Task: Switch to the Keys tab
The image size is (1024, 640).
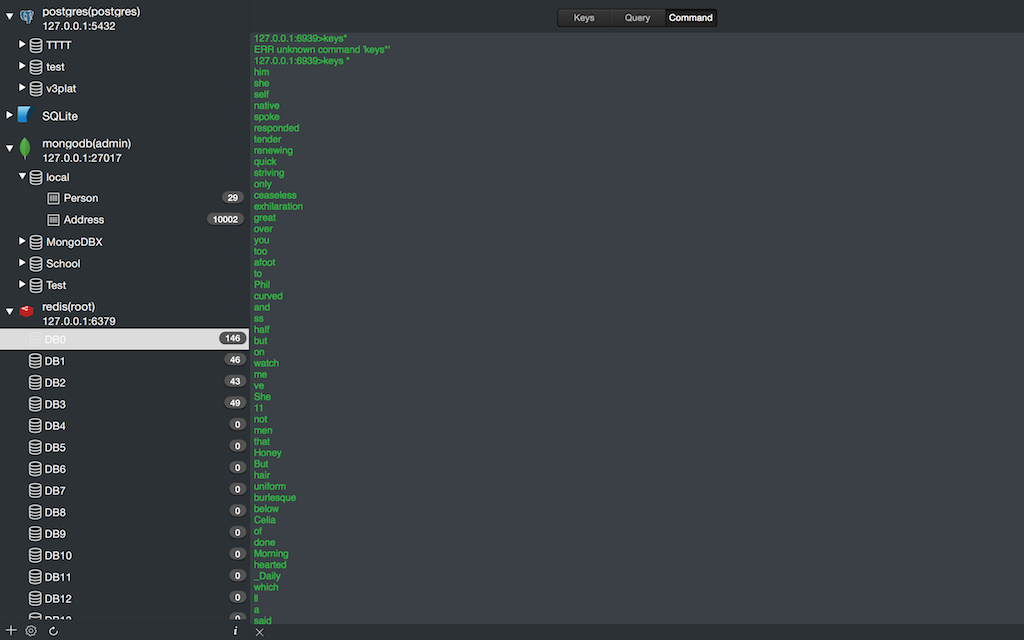Action: 584,18
